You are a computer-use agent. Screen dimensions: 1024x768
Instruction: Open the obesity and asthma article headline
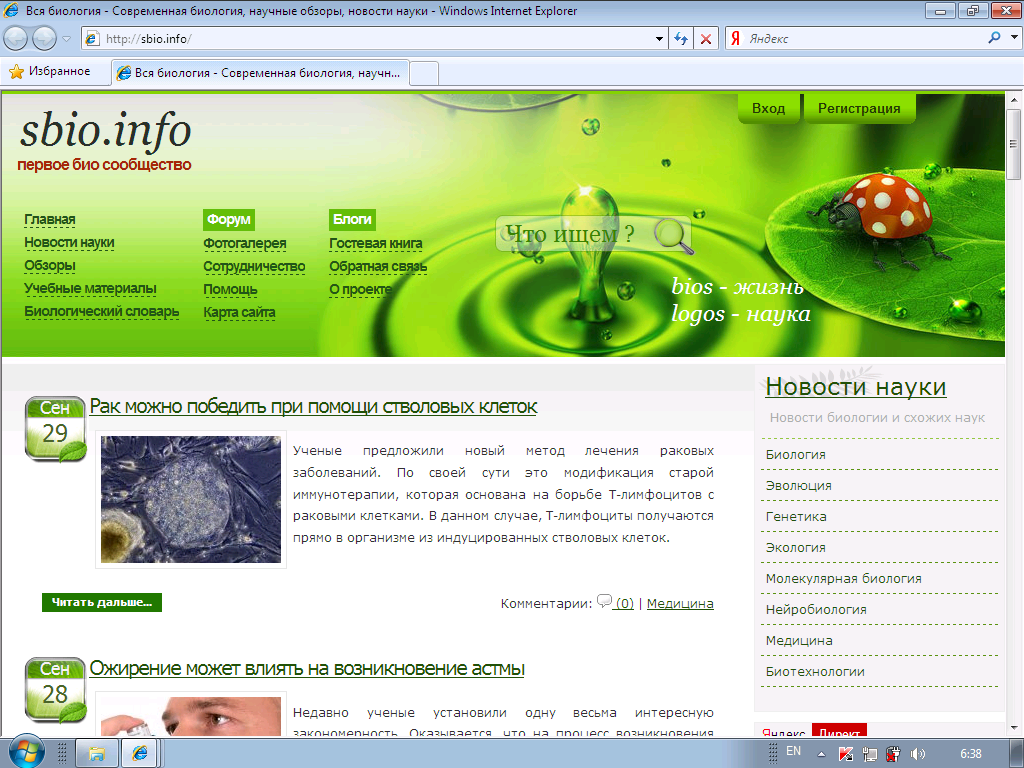[x=307, y=668]
